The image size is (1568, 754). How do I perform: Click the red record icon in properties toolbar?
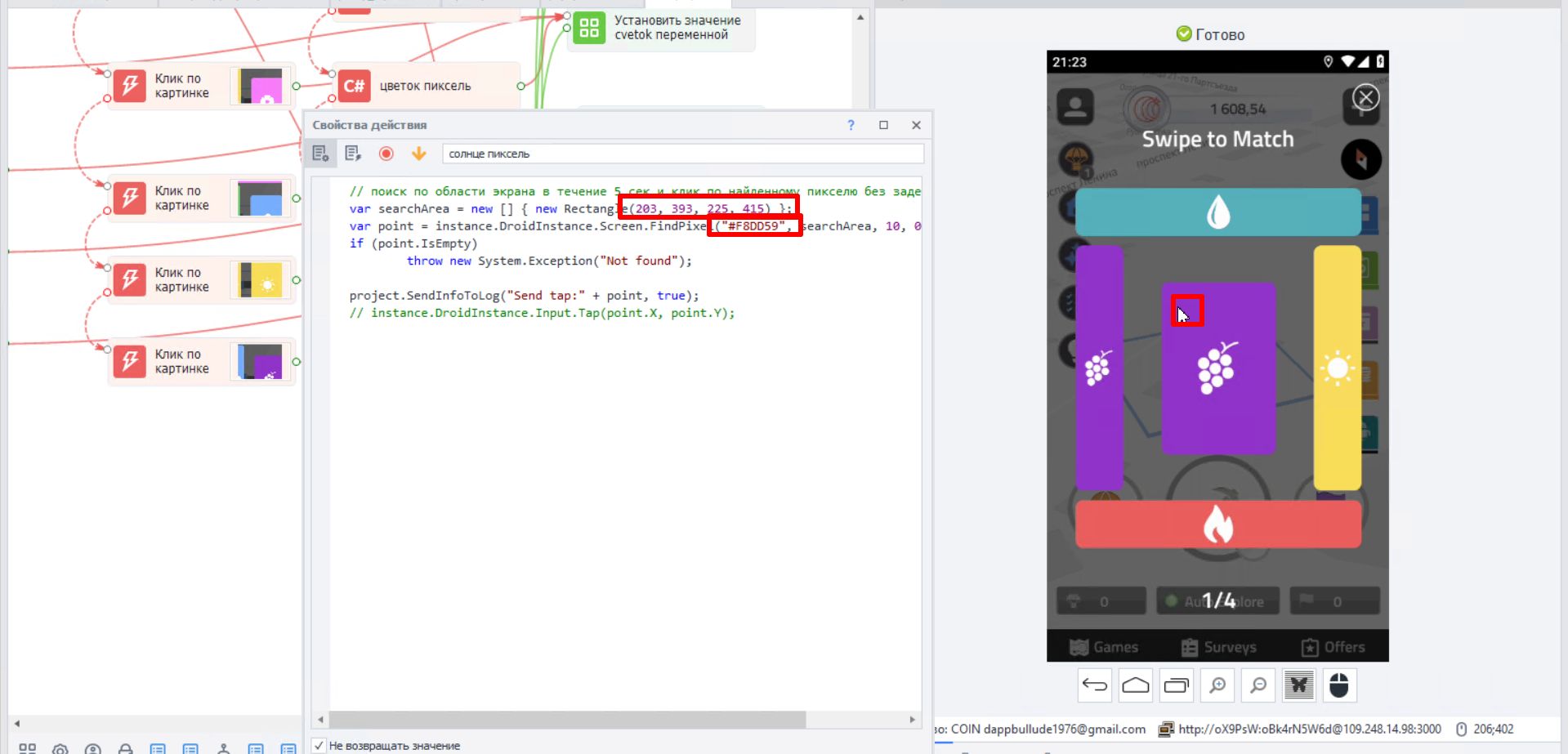(x=386, y=154)
